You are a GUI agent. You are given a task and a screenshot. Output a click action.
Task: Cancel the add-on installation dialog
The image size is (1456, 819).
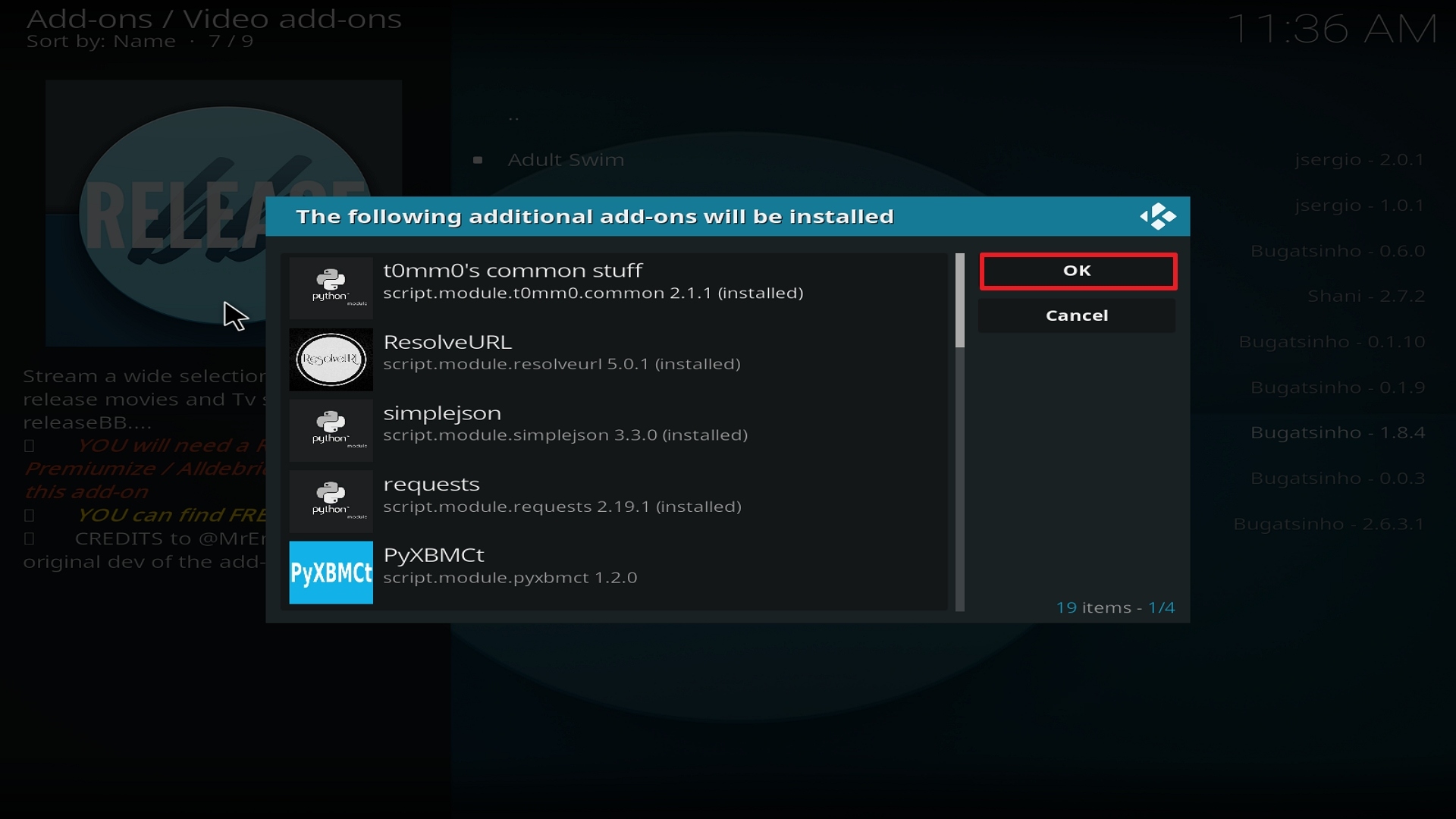point(1077,315)
